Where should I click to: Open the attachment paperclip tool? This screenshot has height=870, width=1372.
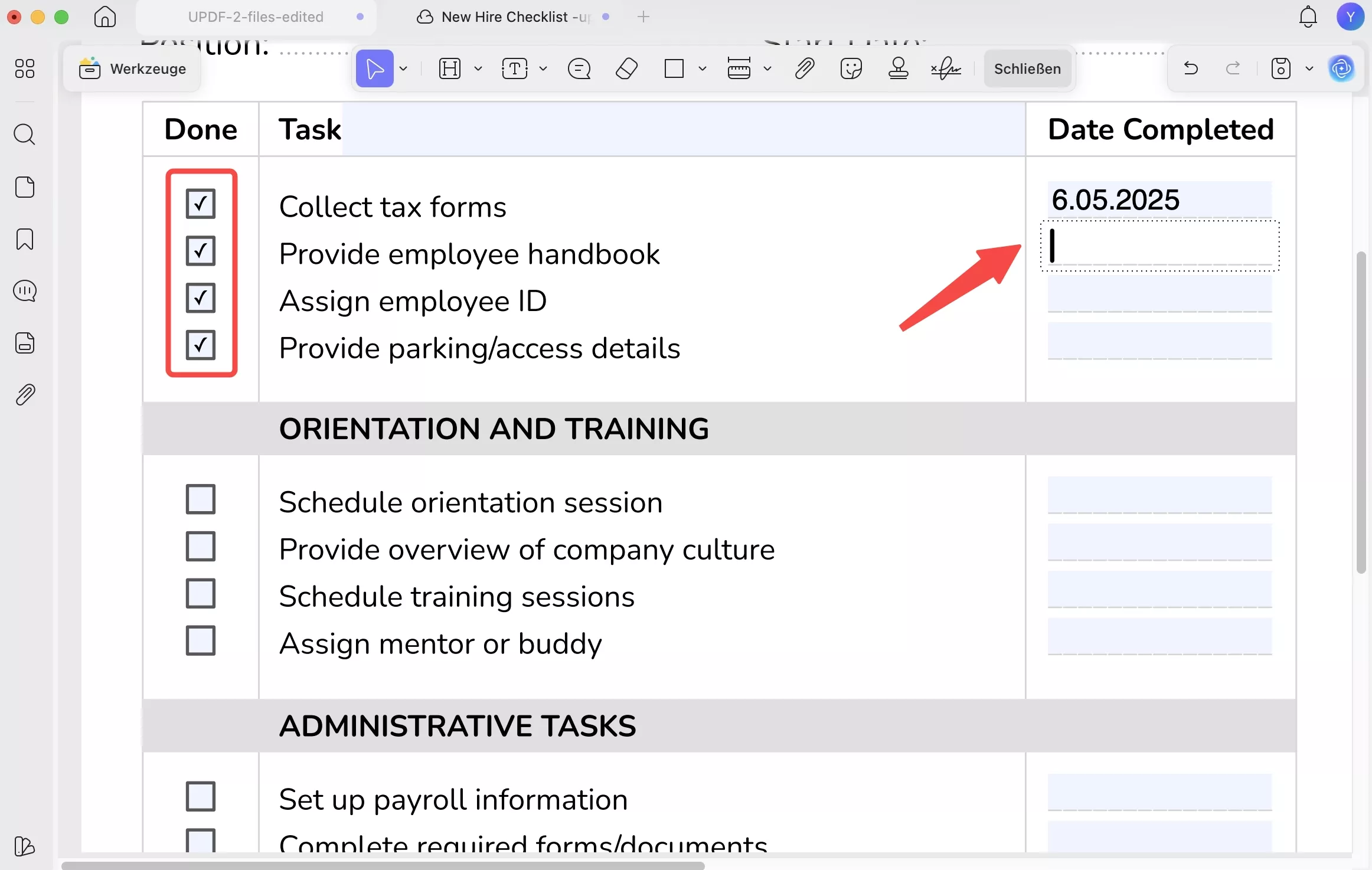pos(804,69)
